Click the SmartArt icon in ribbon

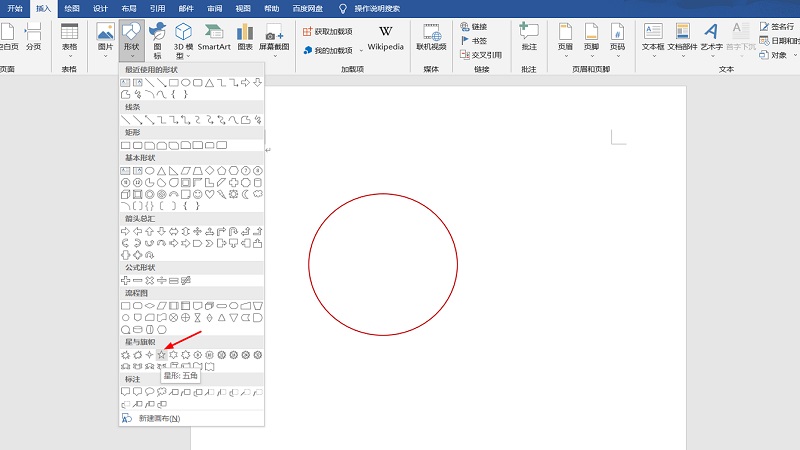(x=214, y=36)
